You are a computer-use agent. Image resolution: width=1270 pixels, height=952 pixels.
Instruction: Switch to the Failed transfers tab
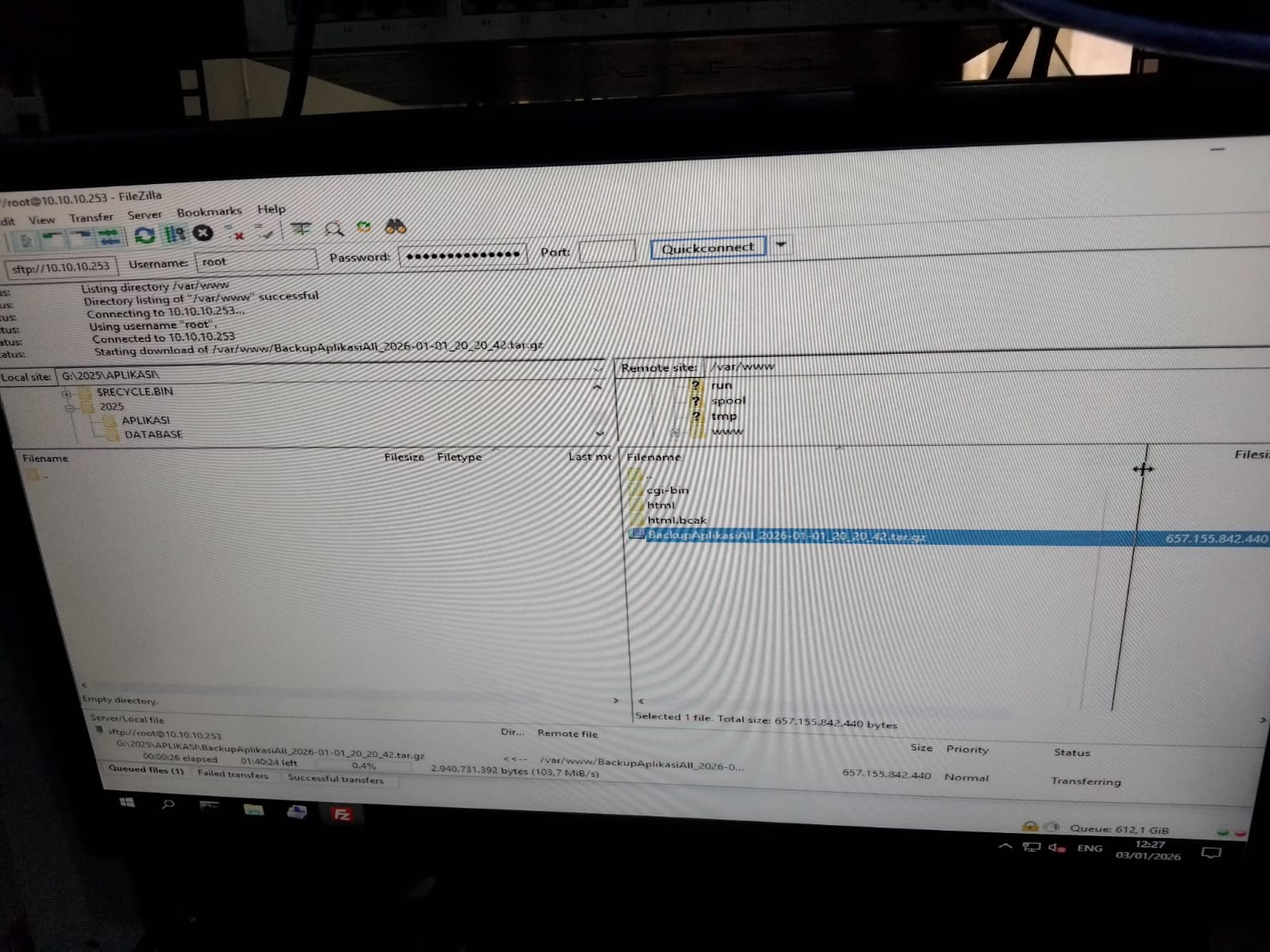[x=233, y=774]
